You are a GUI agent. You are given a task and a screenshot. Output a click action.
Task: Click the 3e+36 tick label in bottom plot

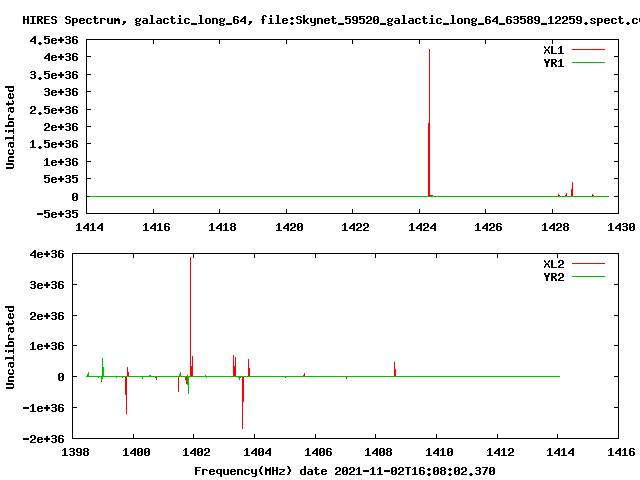(x=47, y=285)
